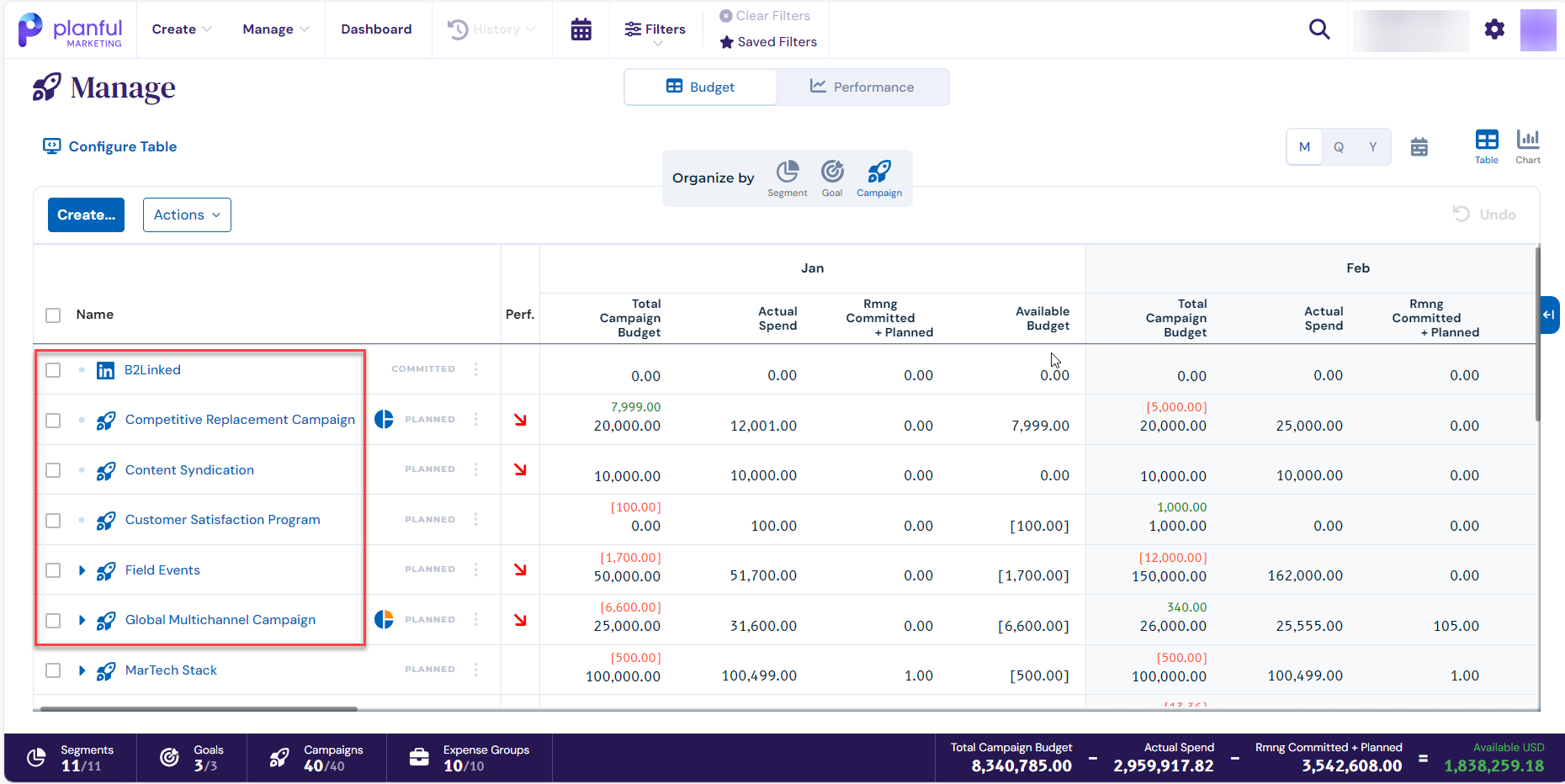
Task: Select the Y yearly period toggle
Action: (1372, 147)
